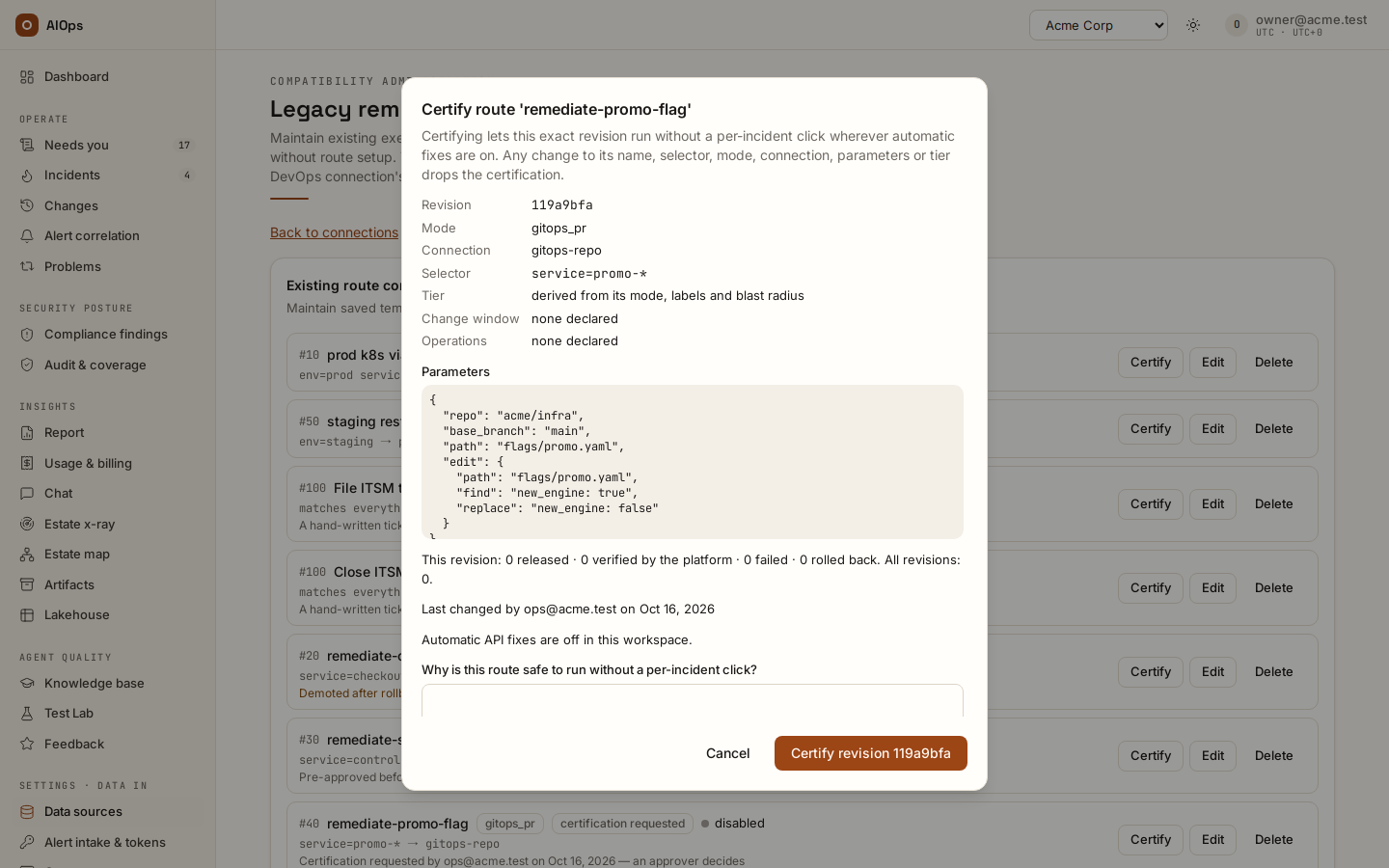The height and width of the screenshot is (868, 1389).
Task: Click the revision value 119a9bfa
Action: click(562, 205)
